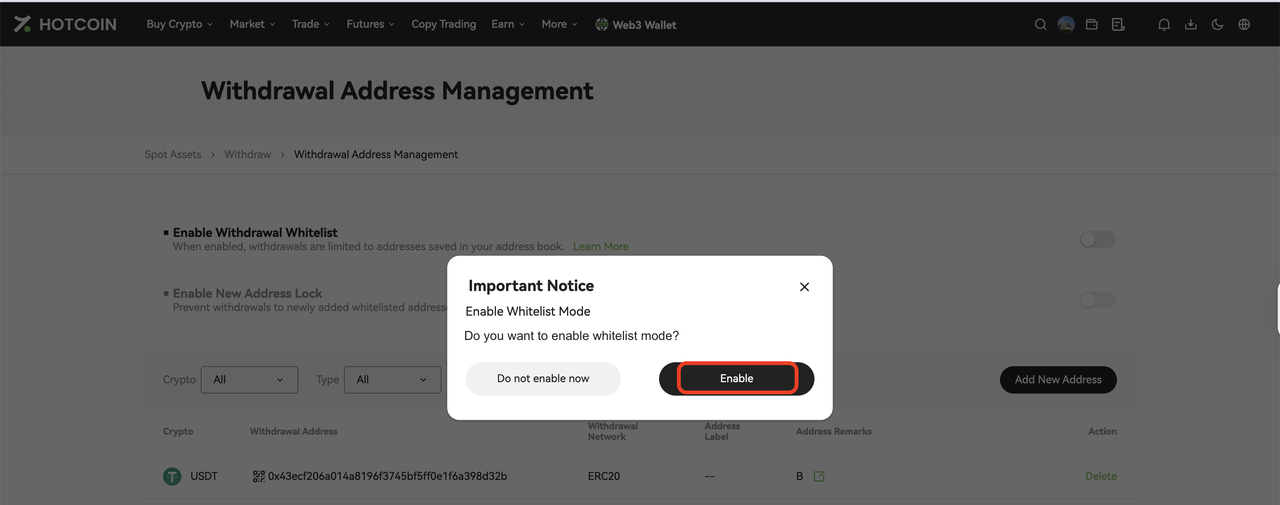Viewport: 1280px width, 505px height.
Task: Click the search magnifier icon in header
Action: [x=1040, y=24]
